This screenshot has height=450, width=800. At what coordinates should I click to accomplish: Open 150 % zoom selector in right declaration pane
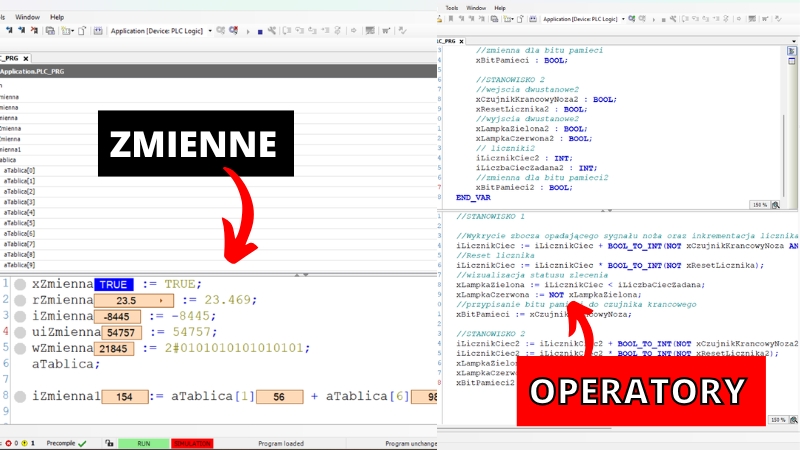[x=760, y=205]
